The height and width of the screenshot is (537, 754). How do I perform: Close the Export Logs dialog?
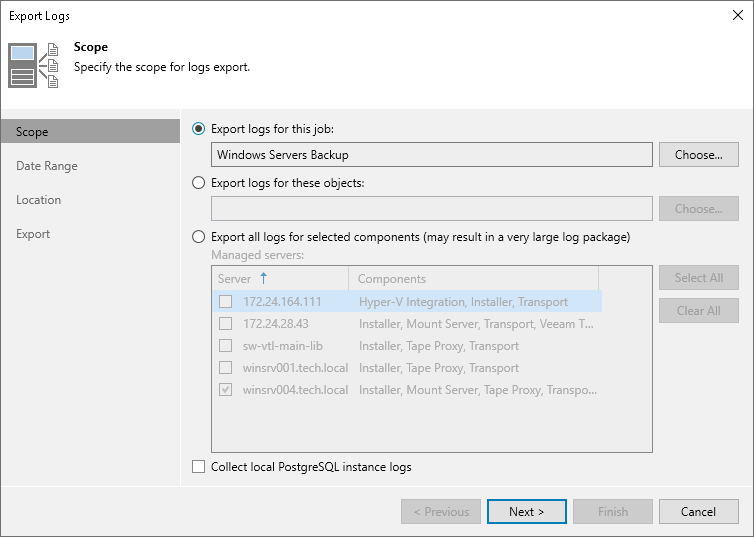[738, 15]
